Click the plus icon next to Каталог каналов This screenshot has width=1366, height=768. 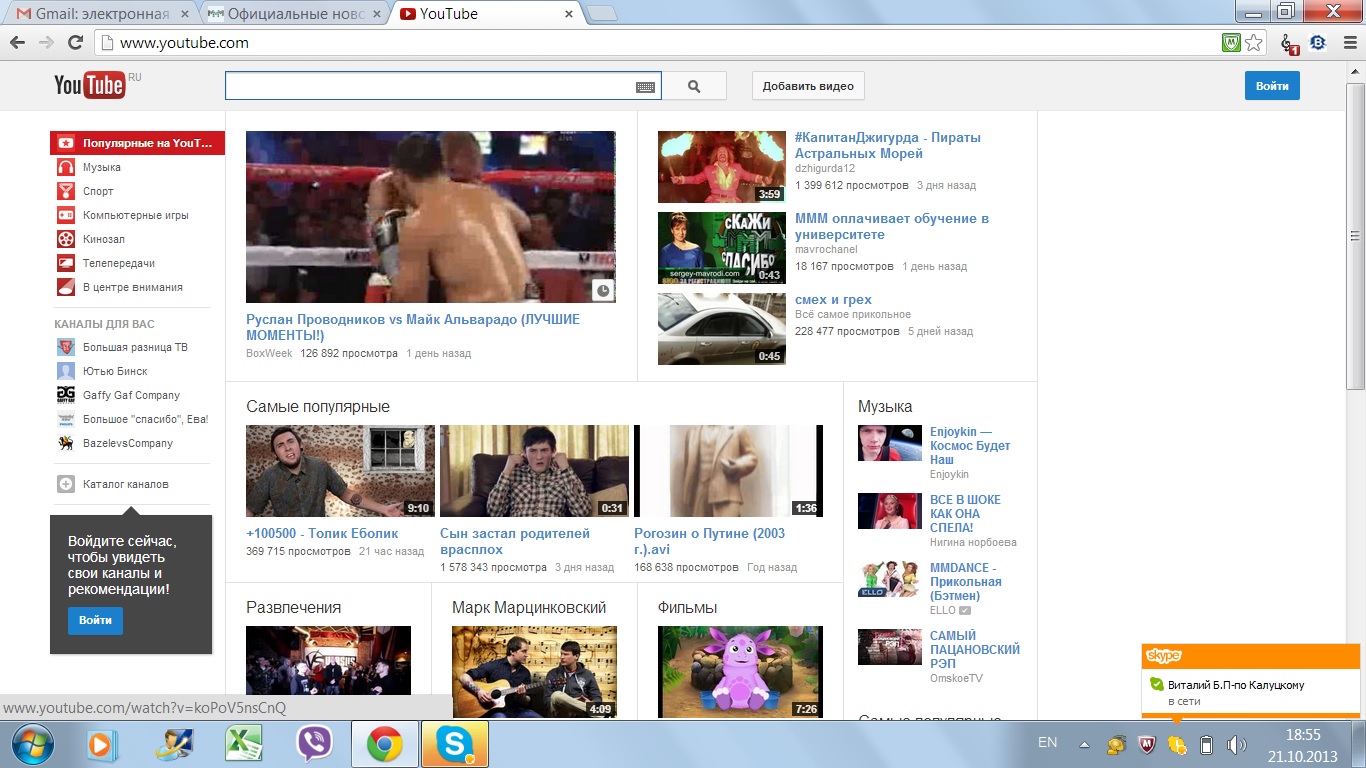click(x=65, y=484)
